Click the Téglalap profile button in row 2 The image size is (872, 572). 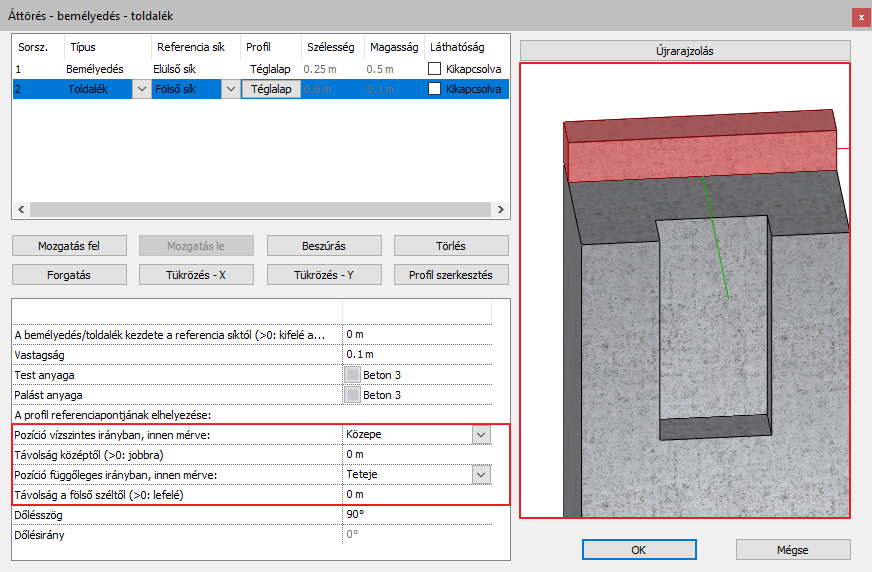tap(271, 89)
